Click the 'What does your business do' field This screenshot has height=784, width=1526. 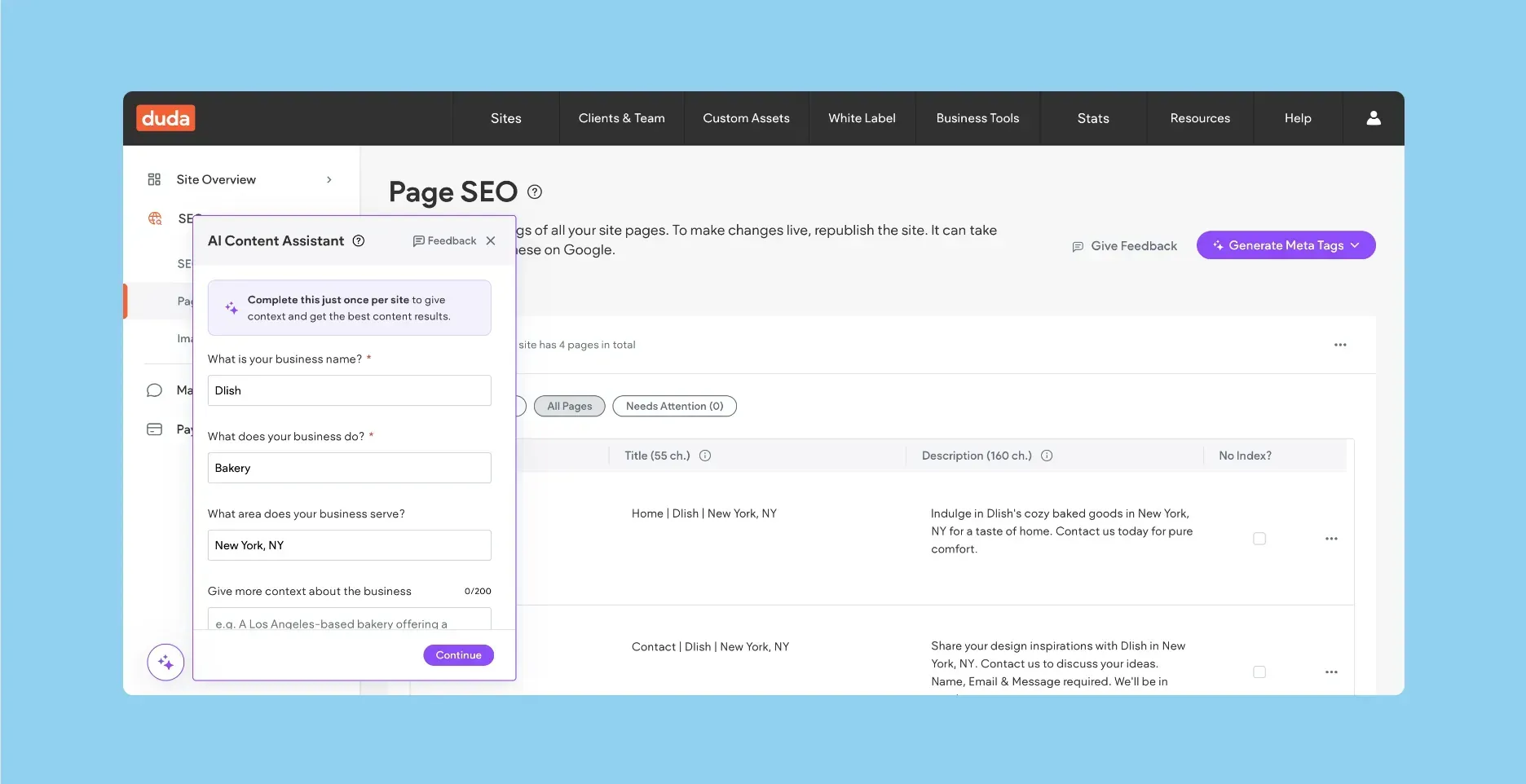(x=350, y=468)
